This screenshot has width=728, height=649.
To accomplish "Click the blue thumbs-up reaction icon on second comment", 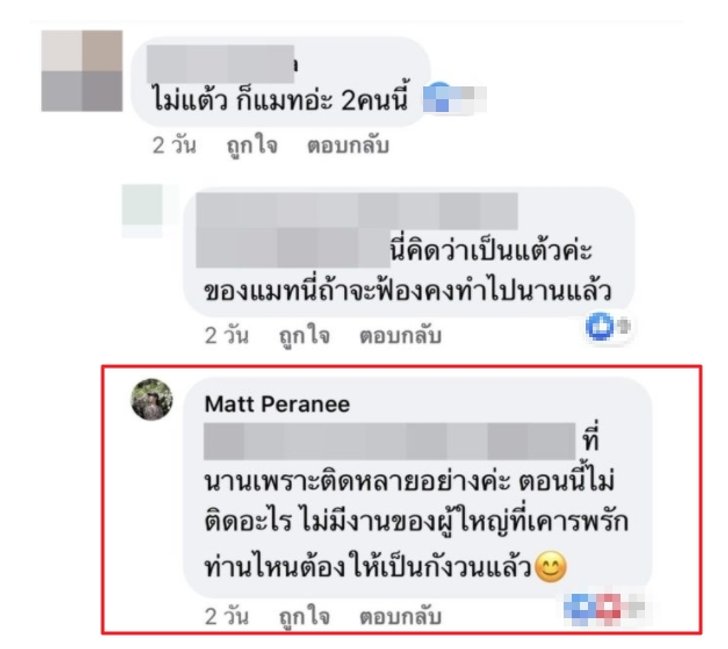I will point(599,326).
